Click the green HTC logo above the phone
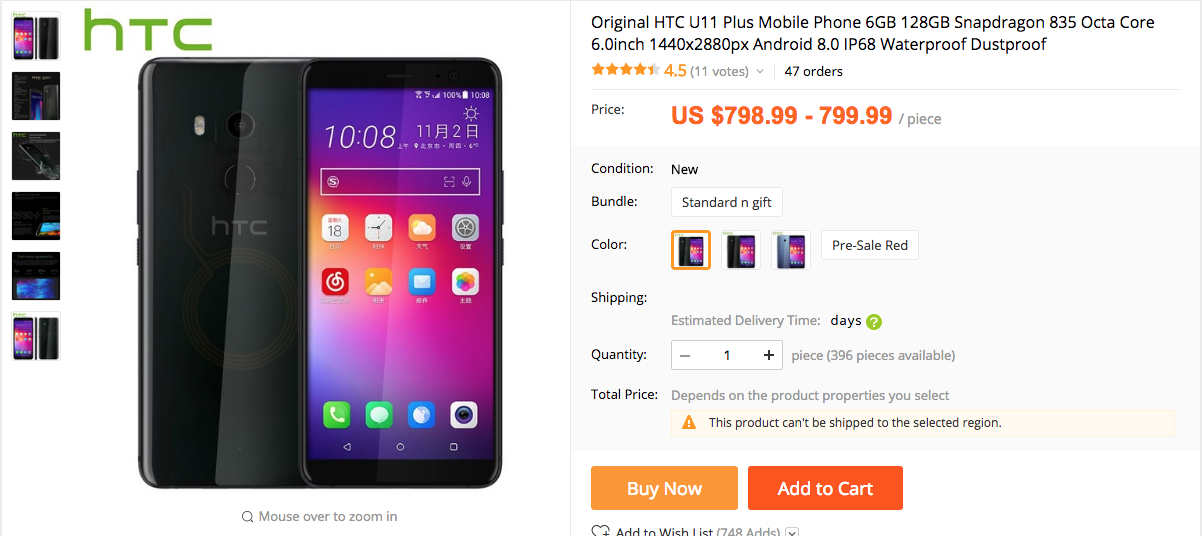The width and height of the screenshot is (1202, 536). pyautogui.click(x=148, y=30)
